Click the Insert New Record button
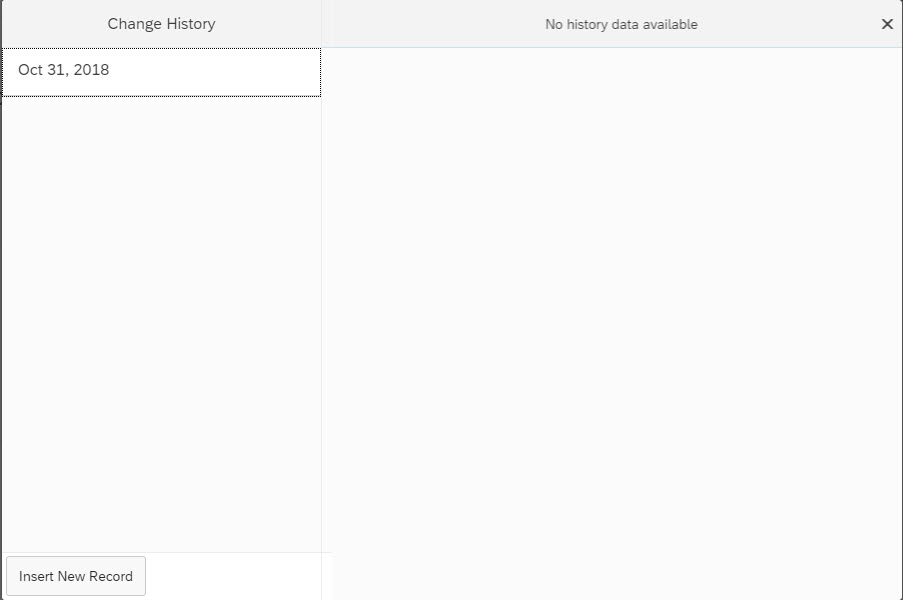The height and width of the screenshot is (600, 903). (x=76, y=576)
